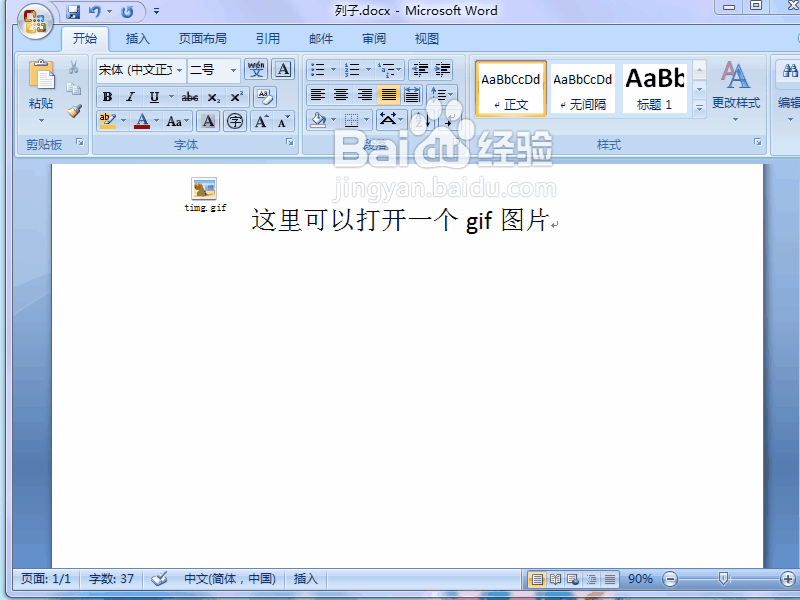Apply italic formatting
Viewport: 800px width, 600px height.
pyautogui.click(x=130, y=95)
